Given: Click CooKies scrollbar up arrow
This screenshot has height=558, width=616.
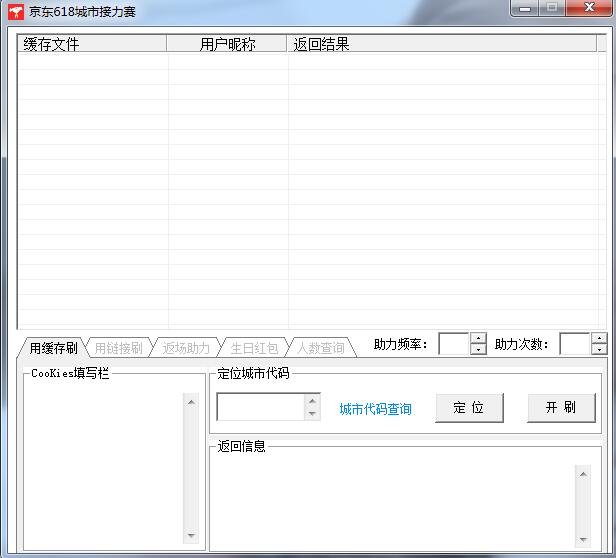Looking at the screenshot, I should point(191,402).
